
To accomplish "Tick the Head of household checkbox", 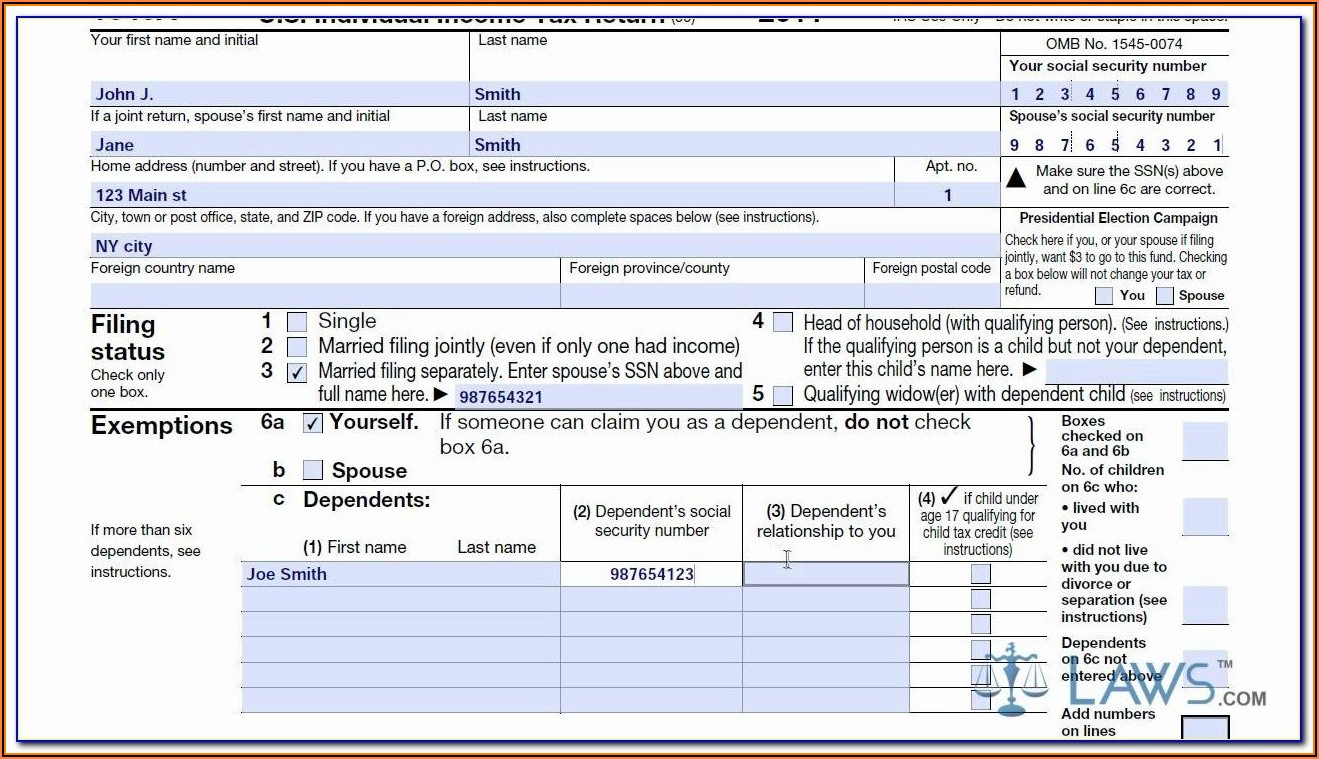I will tap(783, 322).
